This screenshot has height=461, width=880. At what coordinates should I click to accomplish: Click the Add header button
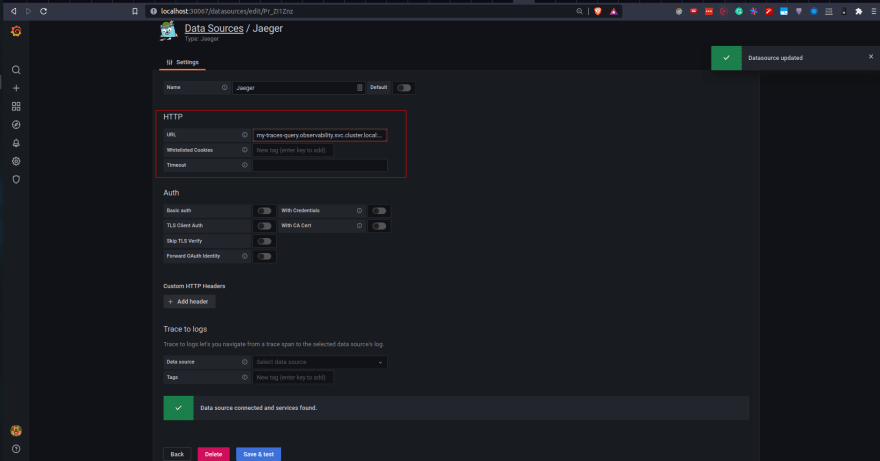click(x=189, y=302)
